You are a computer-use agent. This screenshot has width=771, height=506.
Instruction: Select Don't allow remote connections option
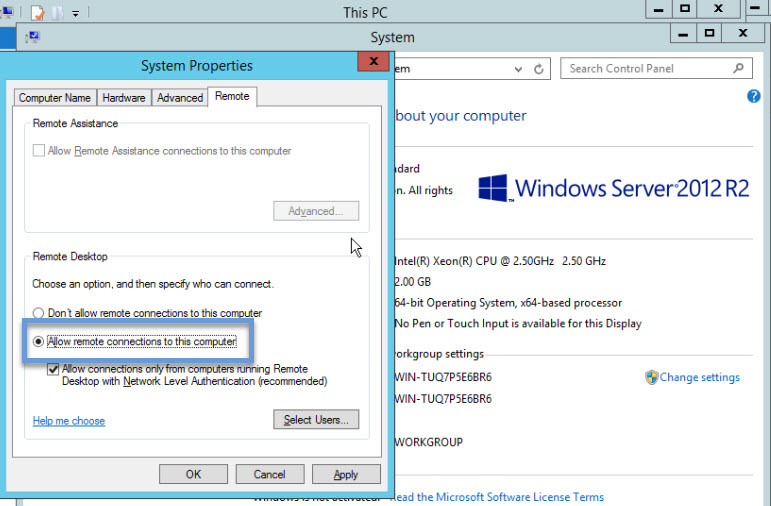tap(39, 313)
